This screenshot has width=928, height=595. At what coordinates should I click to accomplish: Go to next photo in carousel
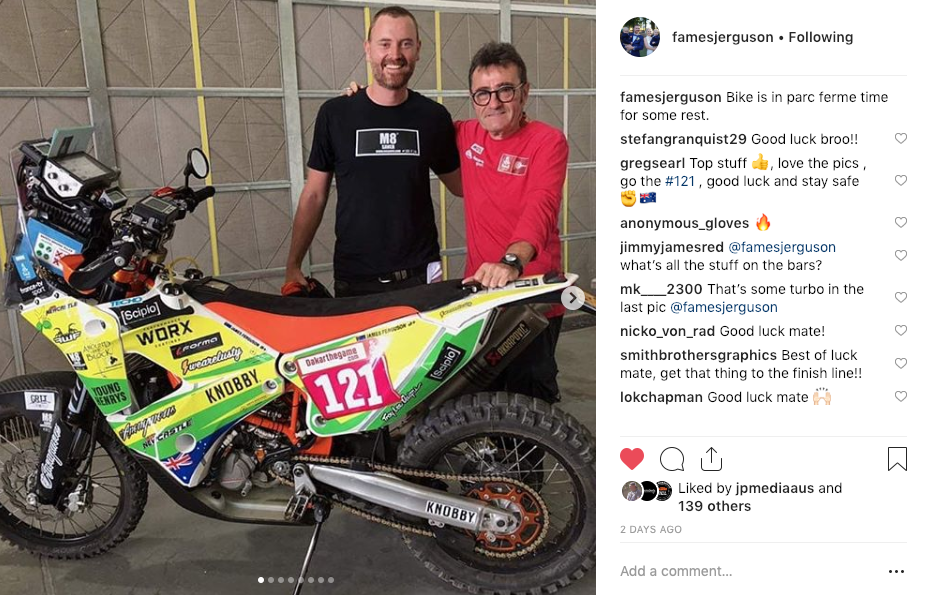click(572, 298)
